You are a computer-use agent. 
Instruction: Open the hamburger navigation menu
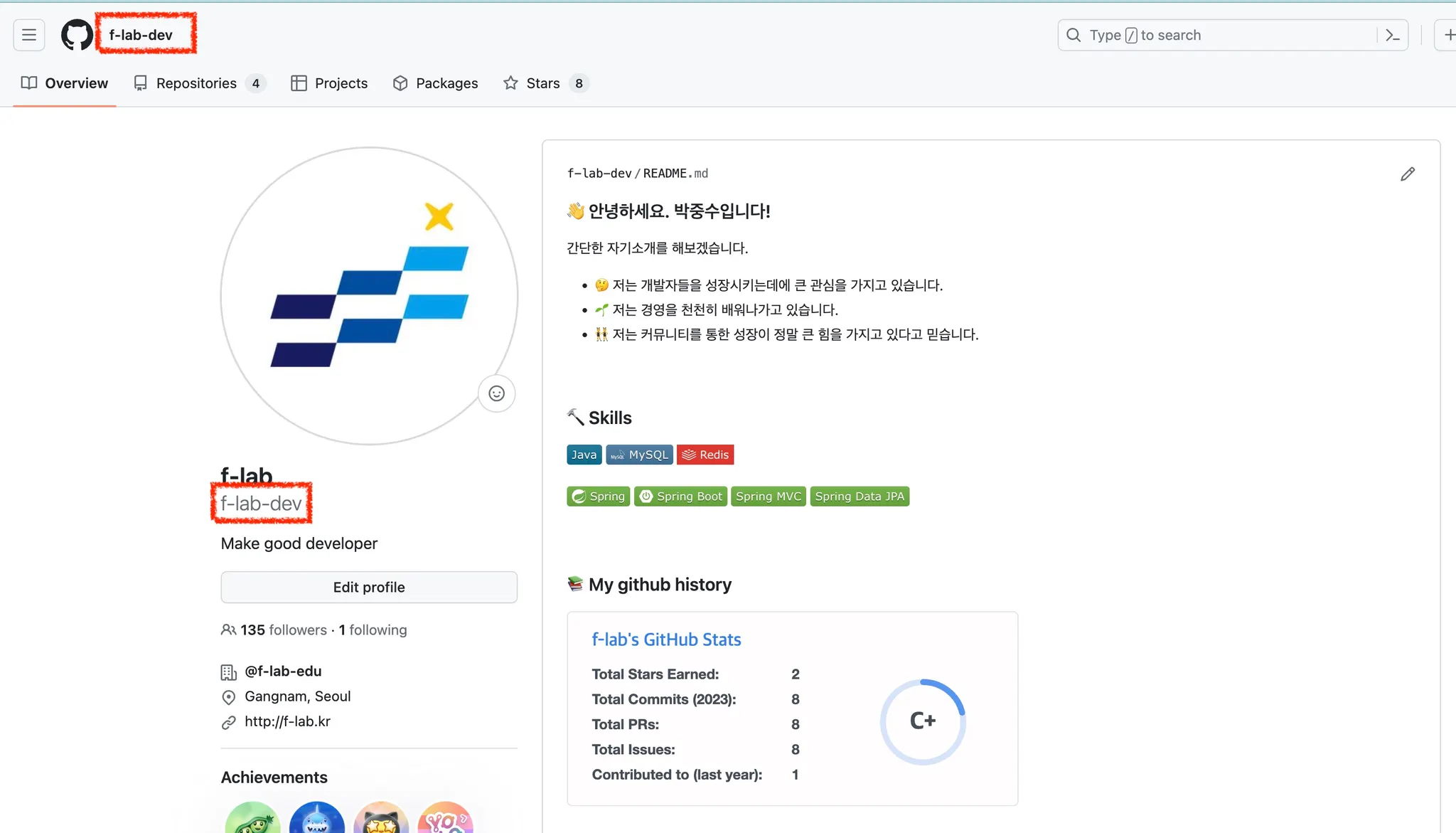tap(29, 35)
